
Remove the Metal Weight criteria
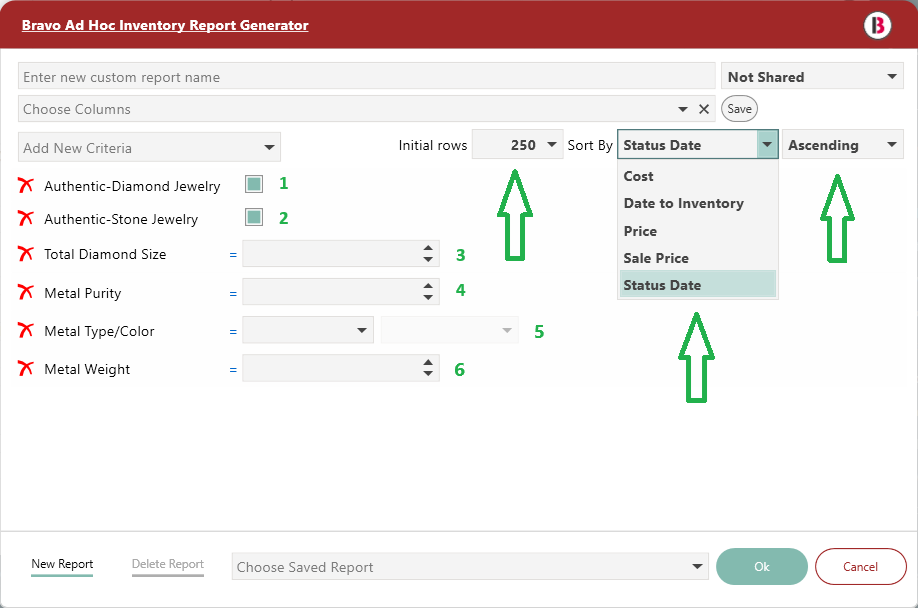click(x=26, y=369)
